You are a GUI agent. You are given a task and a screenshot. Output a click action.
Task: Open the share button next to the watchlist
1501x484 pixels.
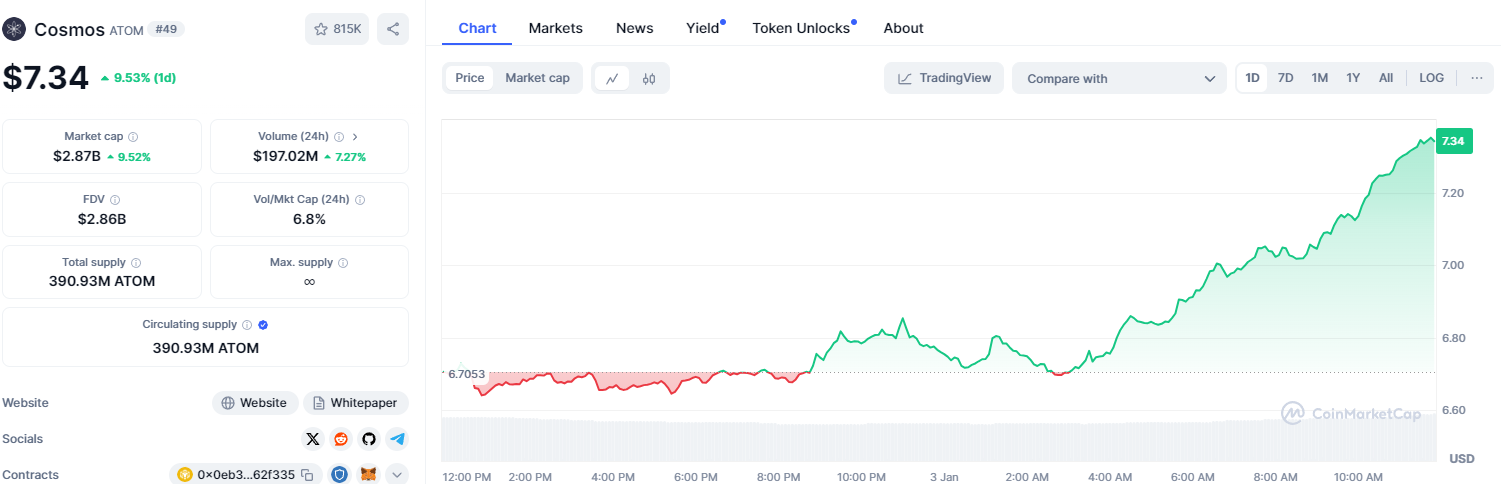click(x=393, y=29)
